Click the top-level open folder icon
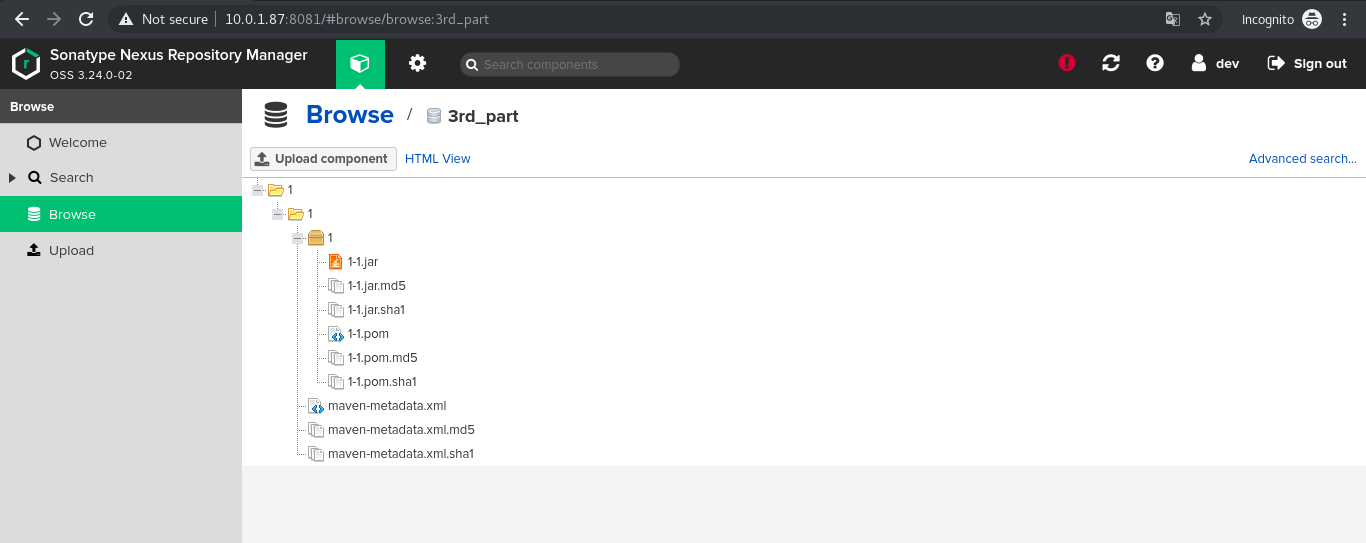This screenshot has height=543, width=1366. pyautogui.click(x=276, y=189)
